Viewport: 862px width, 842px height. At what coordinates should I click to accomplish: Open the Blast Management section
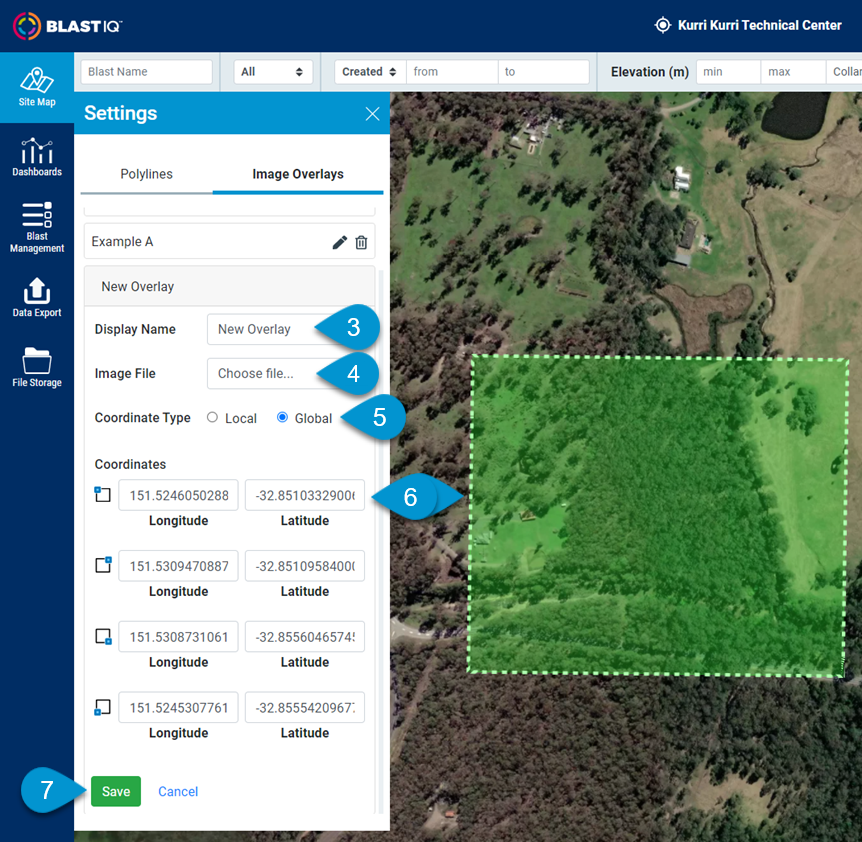pos(37,228)
